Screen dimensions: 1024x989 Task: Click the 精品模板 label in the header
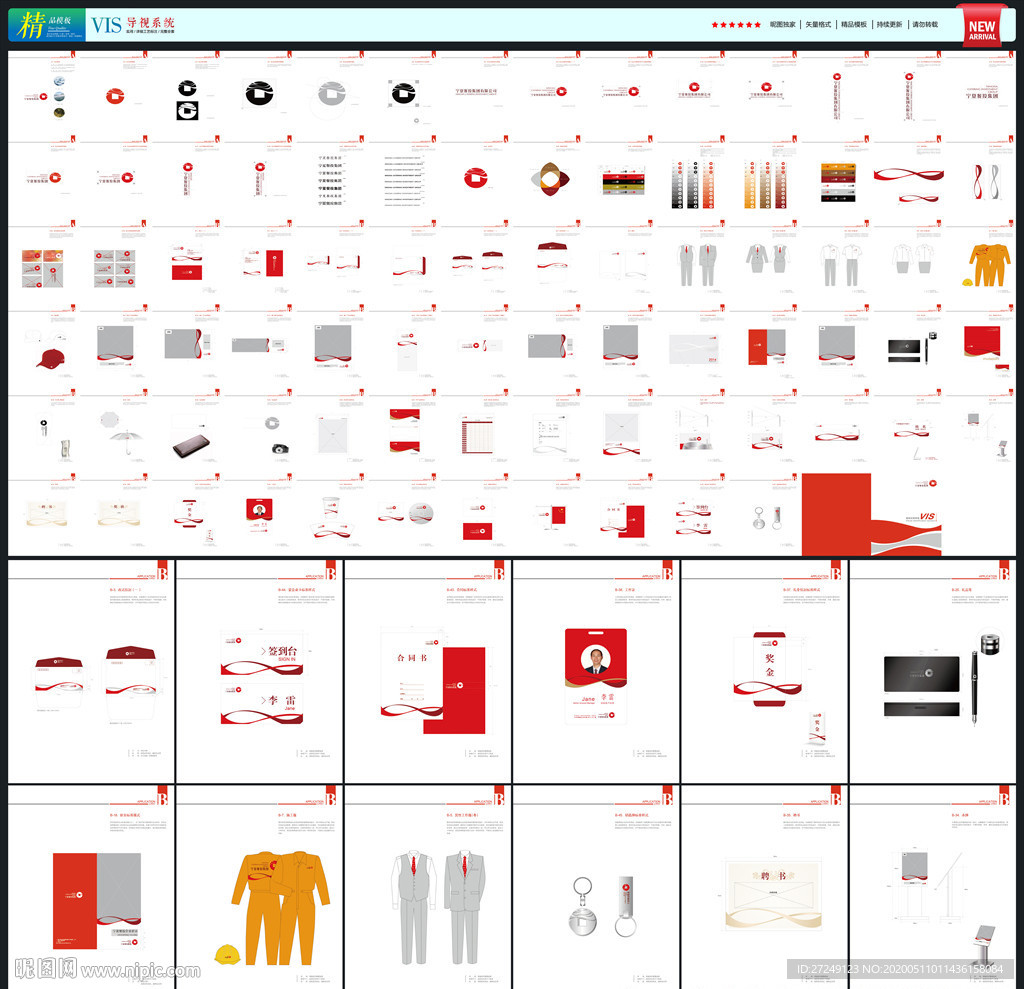[854, 25]
